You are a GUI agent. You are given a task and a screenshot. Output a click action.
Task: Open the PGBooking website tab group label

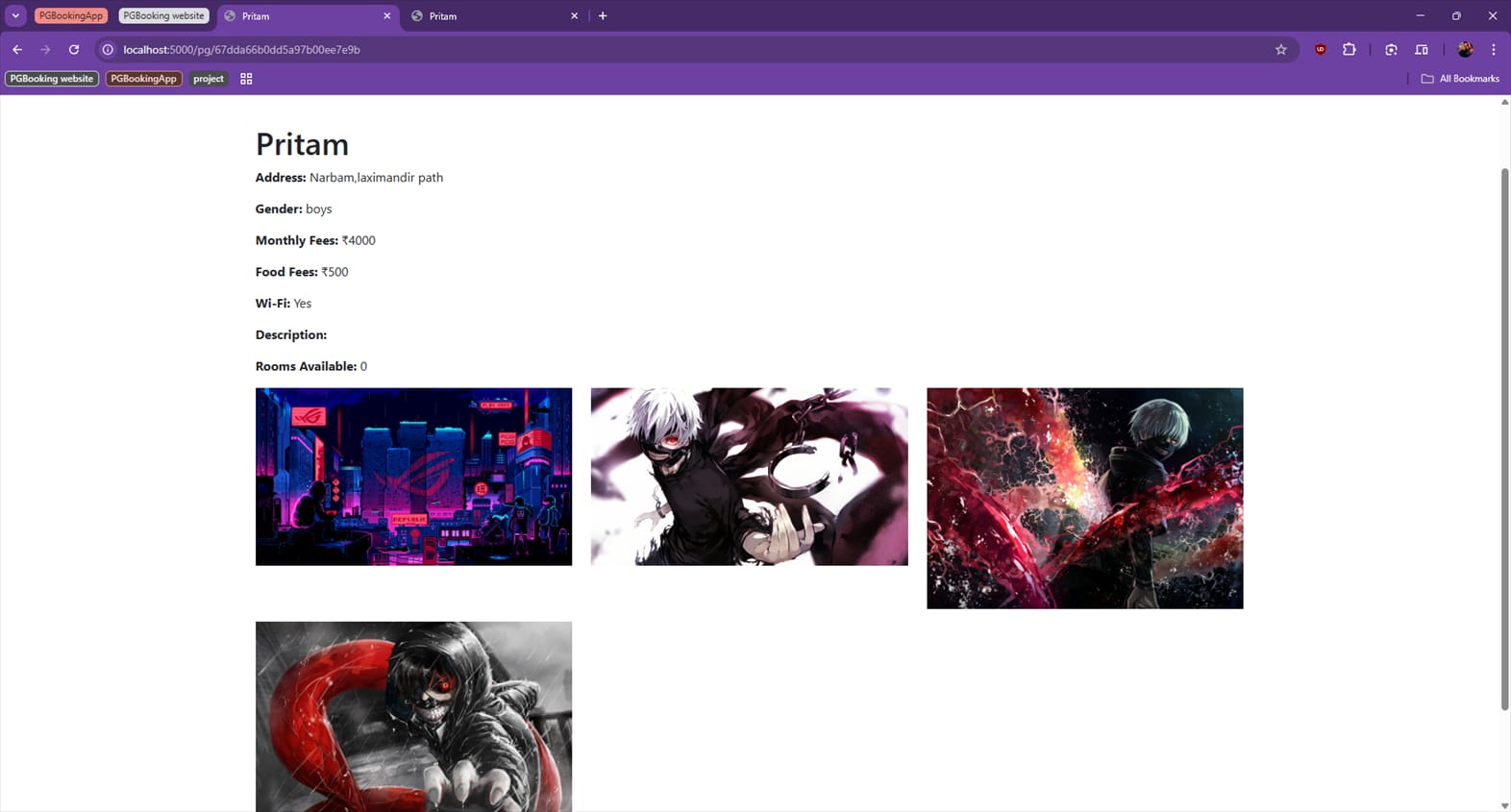pyautogui.click(x=163, y=15)
